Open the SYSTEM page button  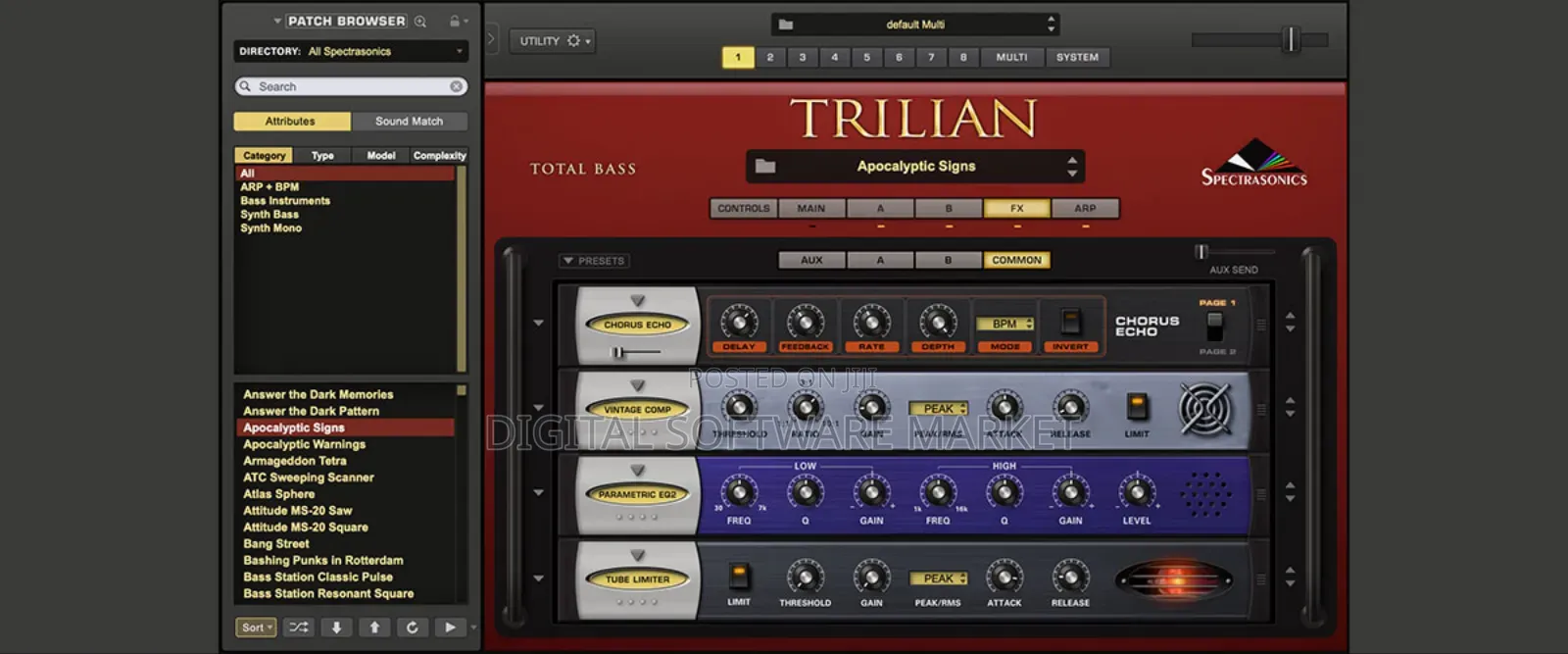coord(1077,57)
